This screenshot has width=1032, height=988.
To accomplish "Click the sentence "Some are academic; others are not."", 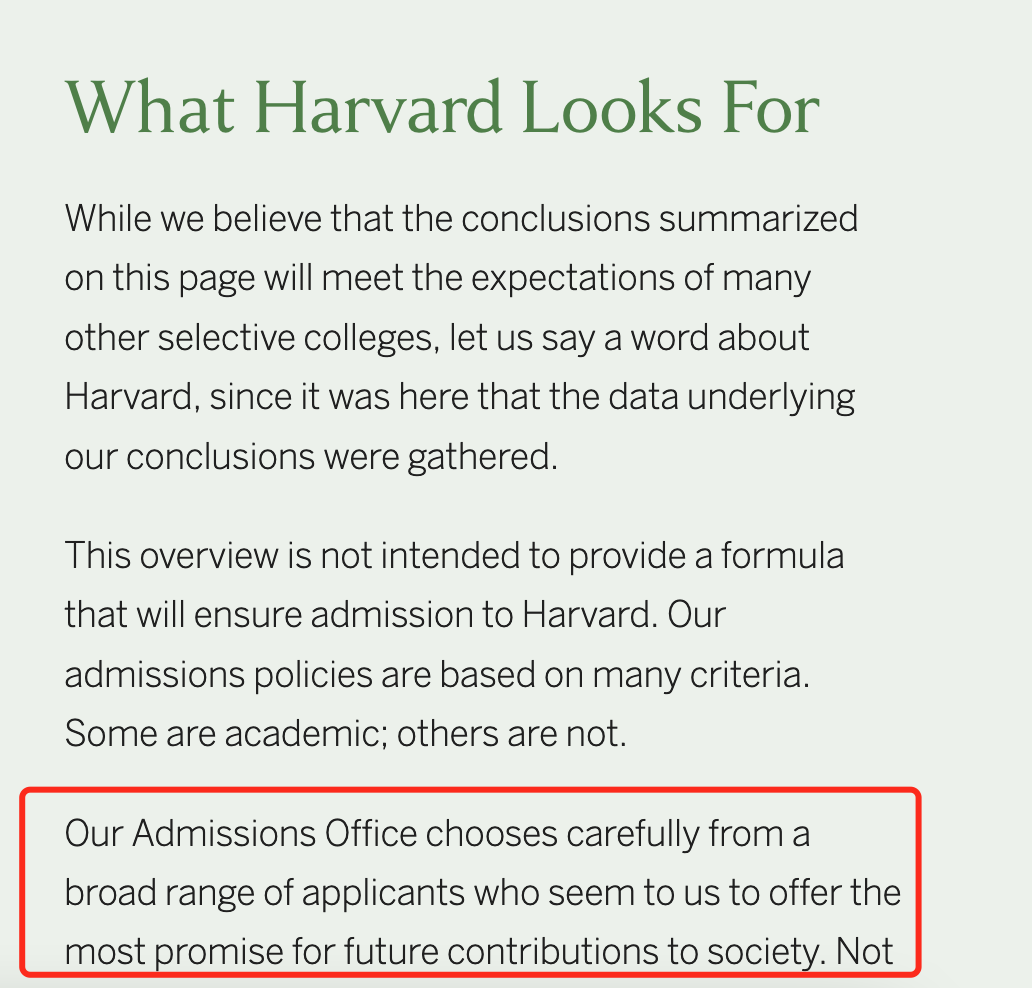I will point(346,733).
